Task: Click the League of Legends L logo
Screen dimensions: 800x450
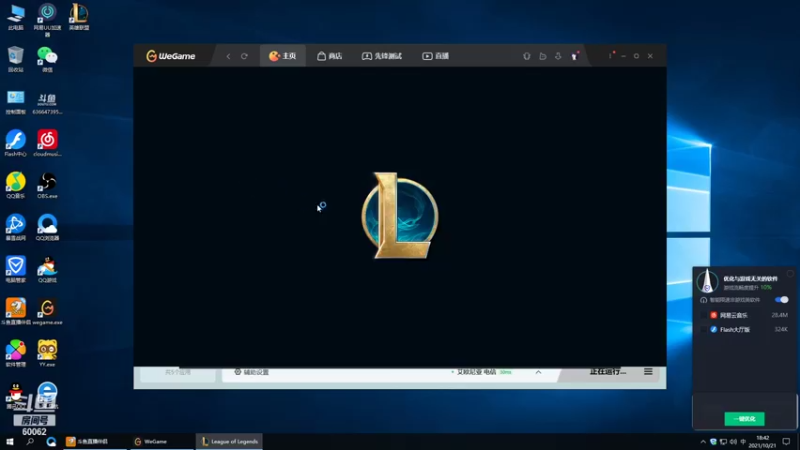Action: [x=400, y=216]
